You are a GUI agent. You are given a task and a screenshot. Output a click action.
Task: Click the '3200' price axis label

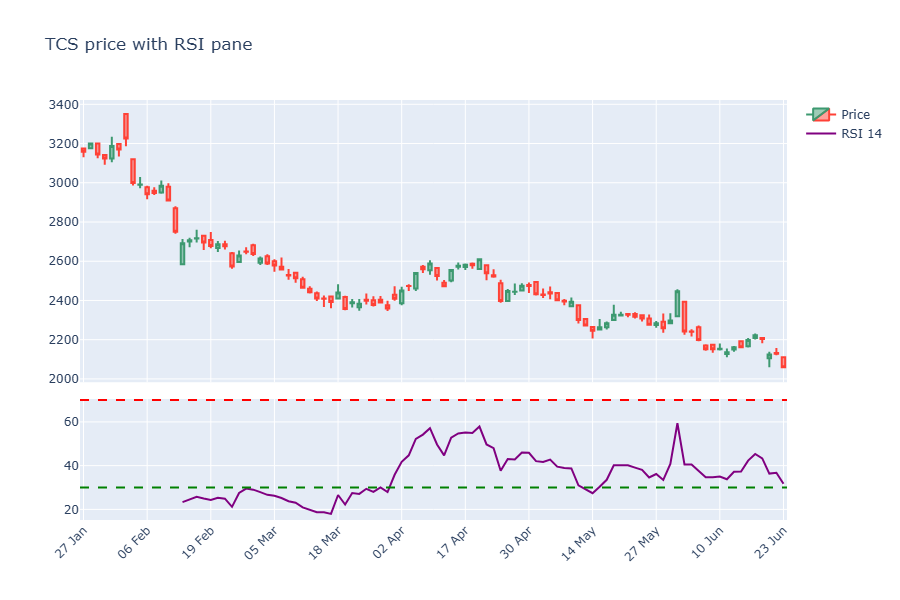tap(64, 144)
